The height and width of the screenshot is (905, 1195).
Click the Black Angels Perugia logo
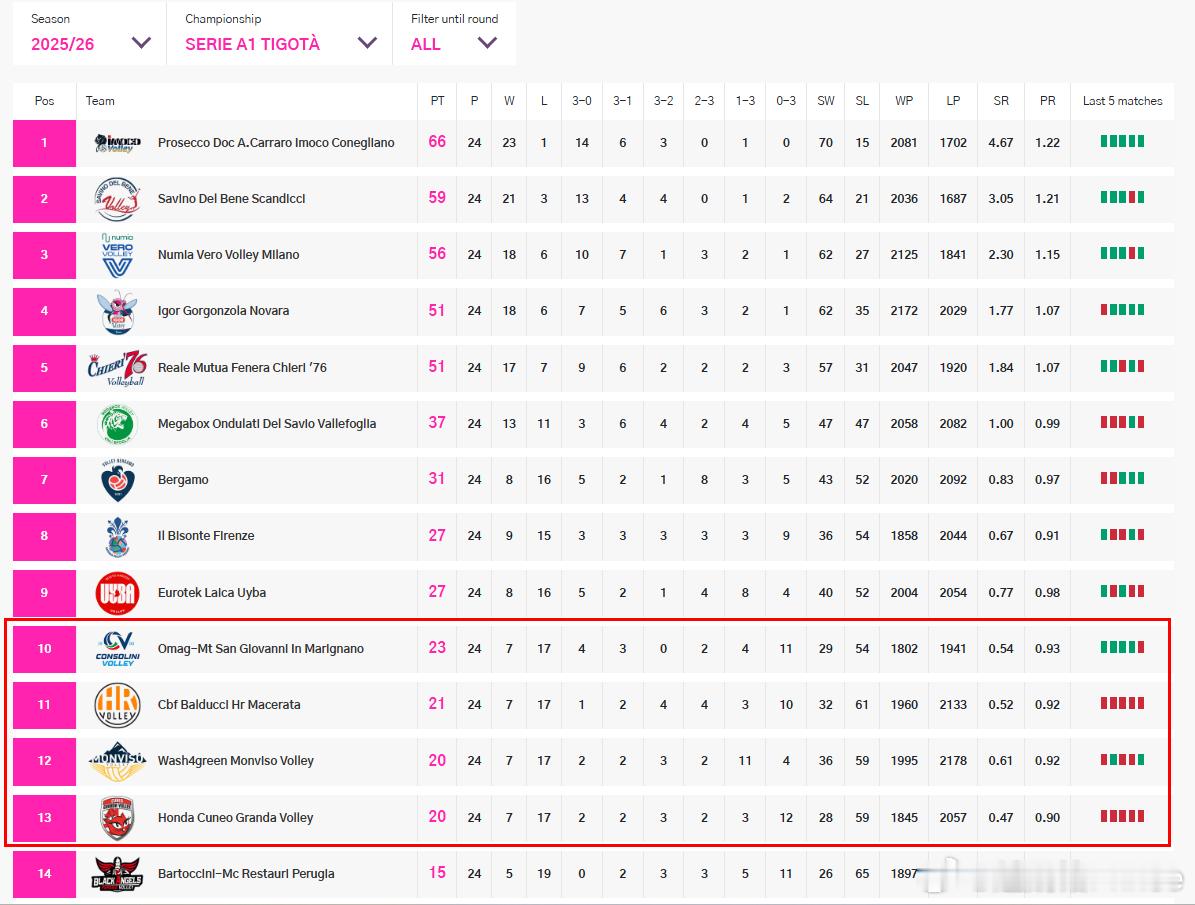pos(117,874)
